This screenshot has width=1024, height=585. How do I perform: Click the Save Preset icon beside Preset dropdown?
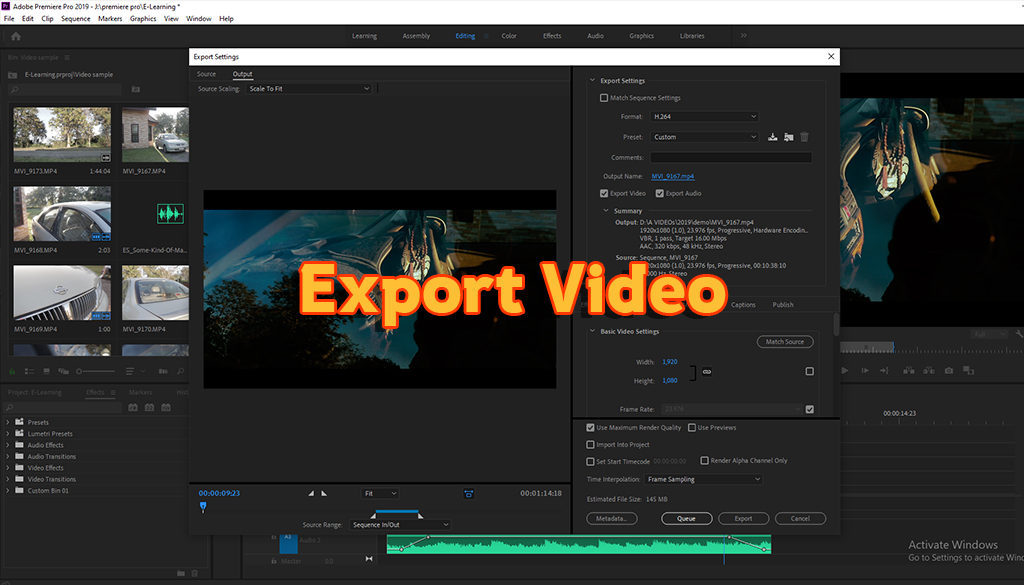pyautogui.click(x=773, y=137)
